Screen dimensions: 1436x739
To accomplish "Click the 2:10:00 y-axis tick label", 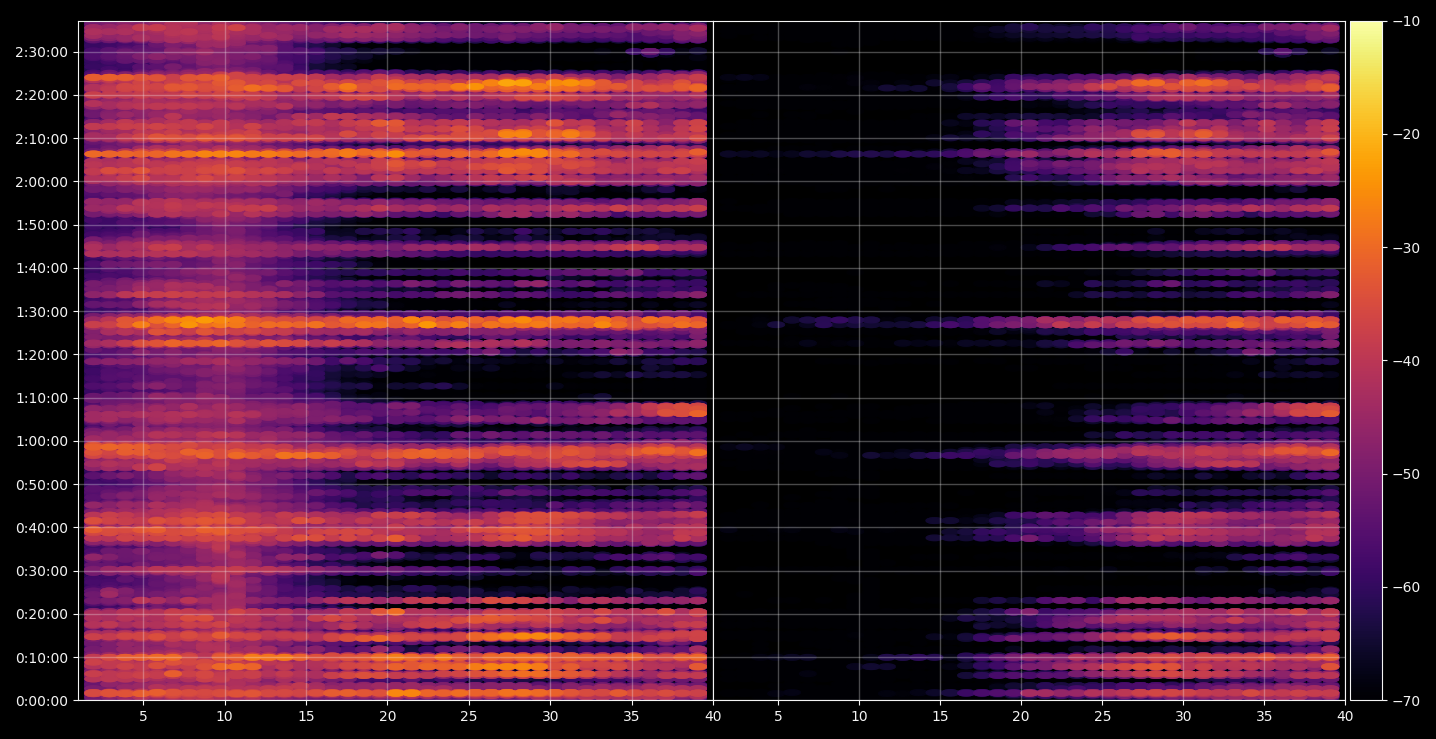I will click(41, 138).
